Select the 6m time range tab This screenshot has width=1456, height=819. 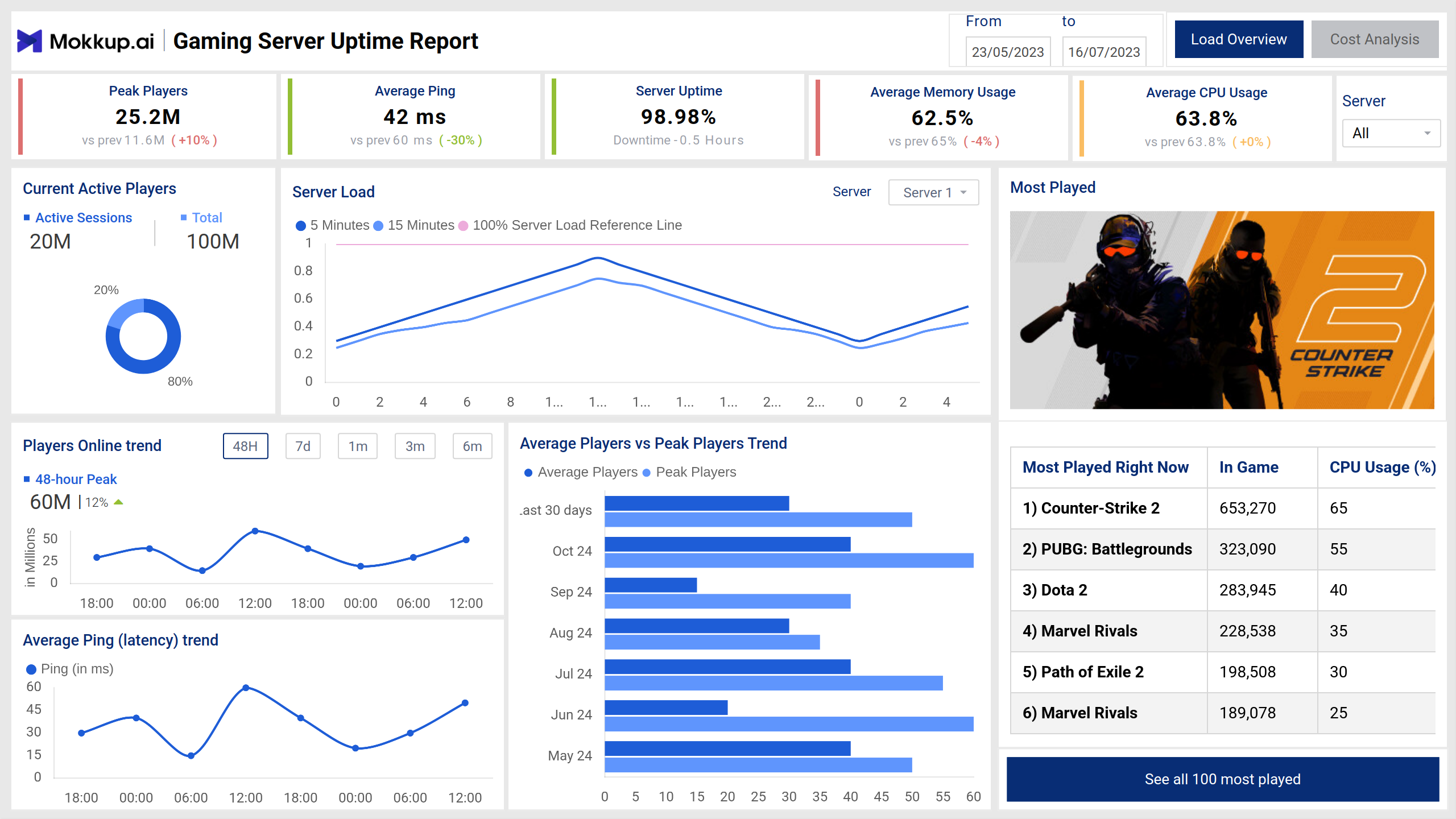pos(472,446)
